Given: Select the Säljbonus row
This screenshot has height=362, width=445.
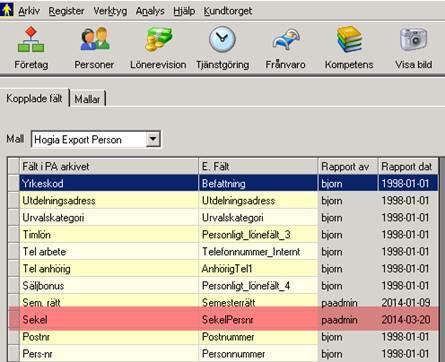Looking at the screenshot, I should tap(222, 286).
